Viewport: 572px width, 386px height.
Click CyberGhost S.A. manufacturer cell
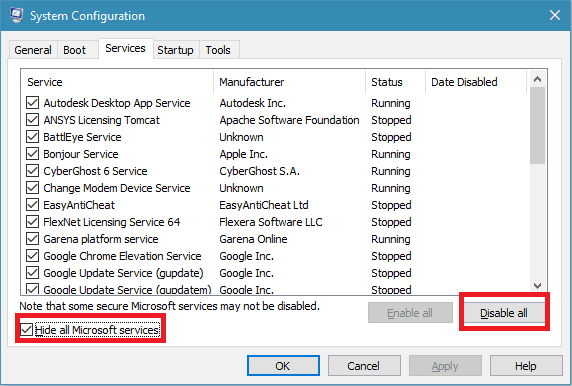[x=259, y=171]
